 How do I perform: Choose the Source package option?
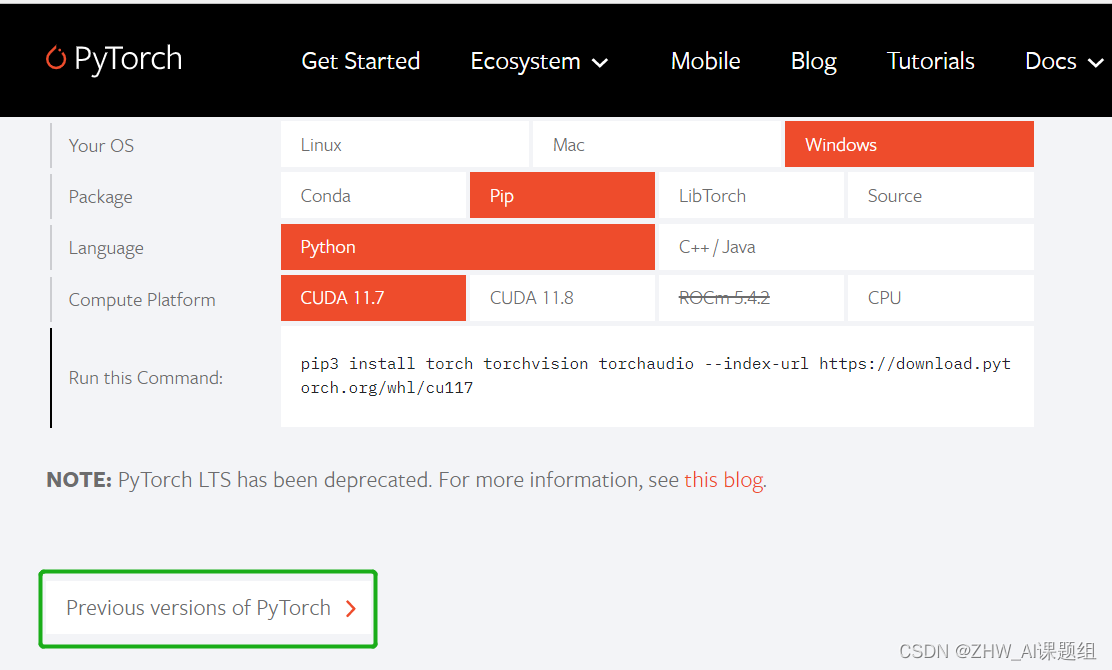pos(940,196)
